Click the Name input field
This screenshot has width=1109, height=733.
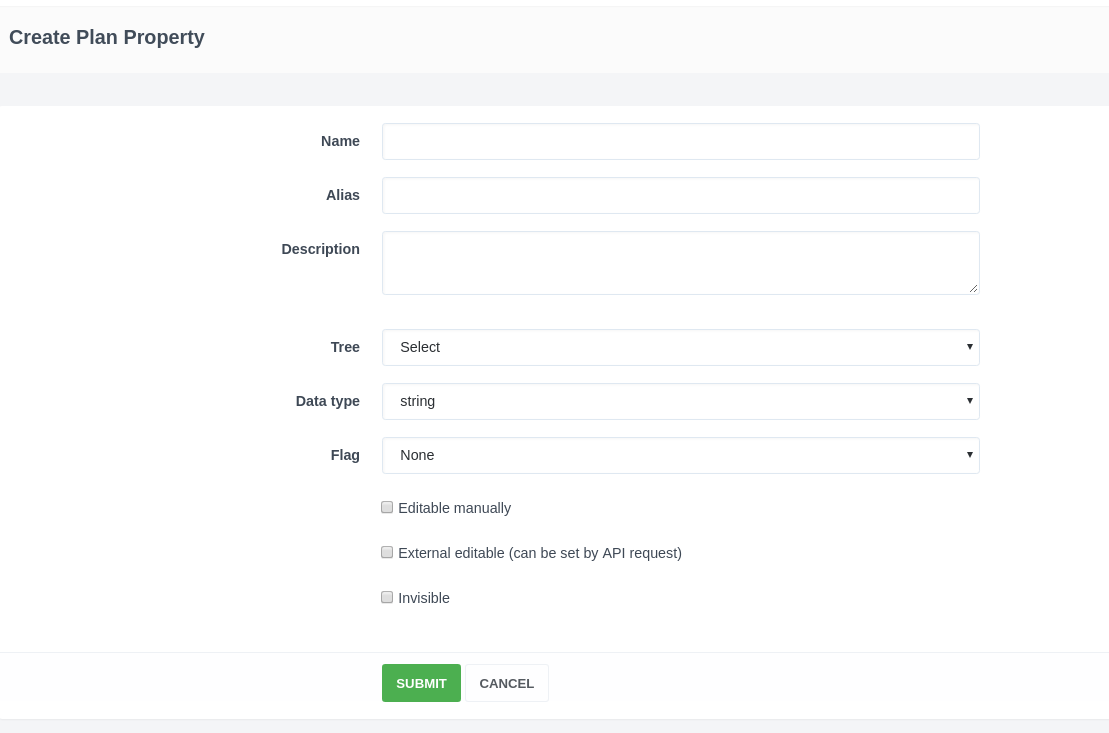(x=680, y=141)
